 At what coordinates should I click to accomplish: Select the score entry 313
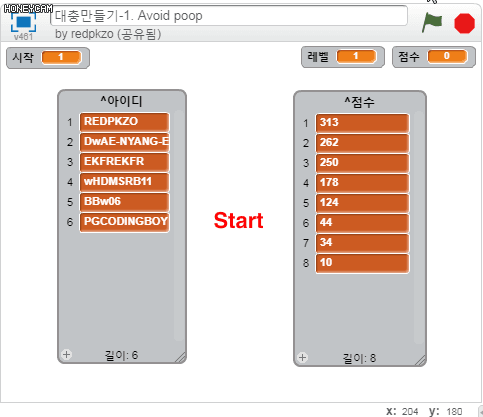362,123
